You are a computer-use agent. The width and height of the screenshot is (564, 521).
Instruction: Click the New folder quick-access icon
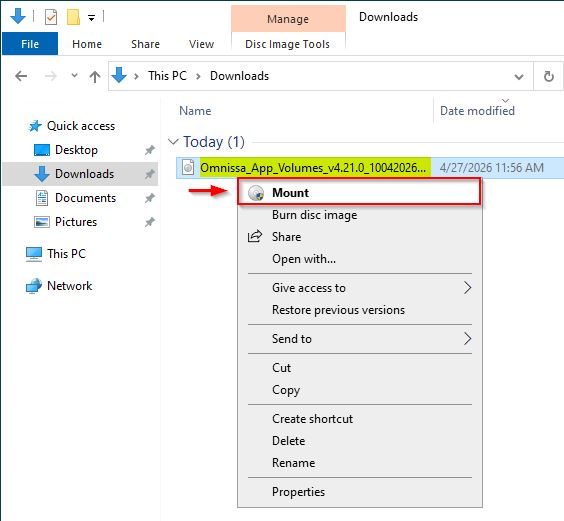tap(73, 17)
